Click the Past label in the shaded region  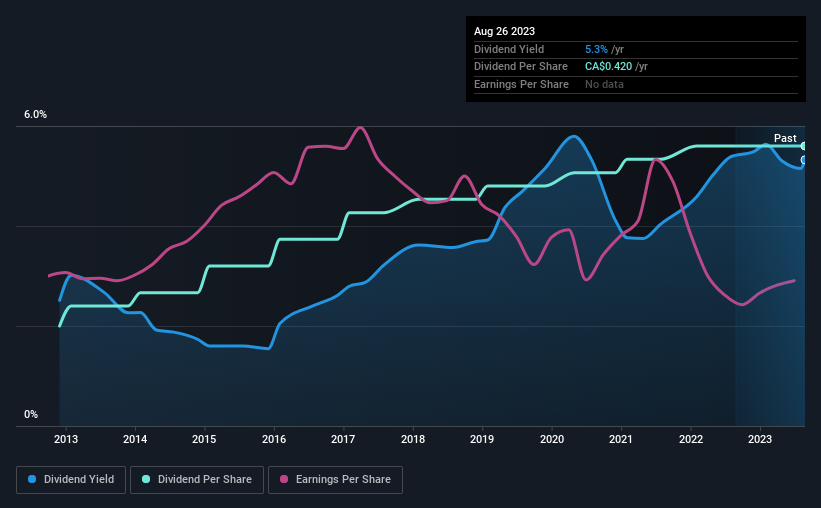[785, 138]
